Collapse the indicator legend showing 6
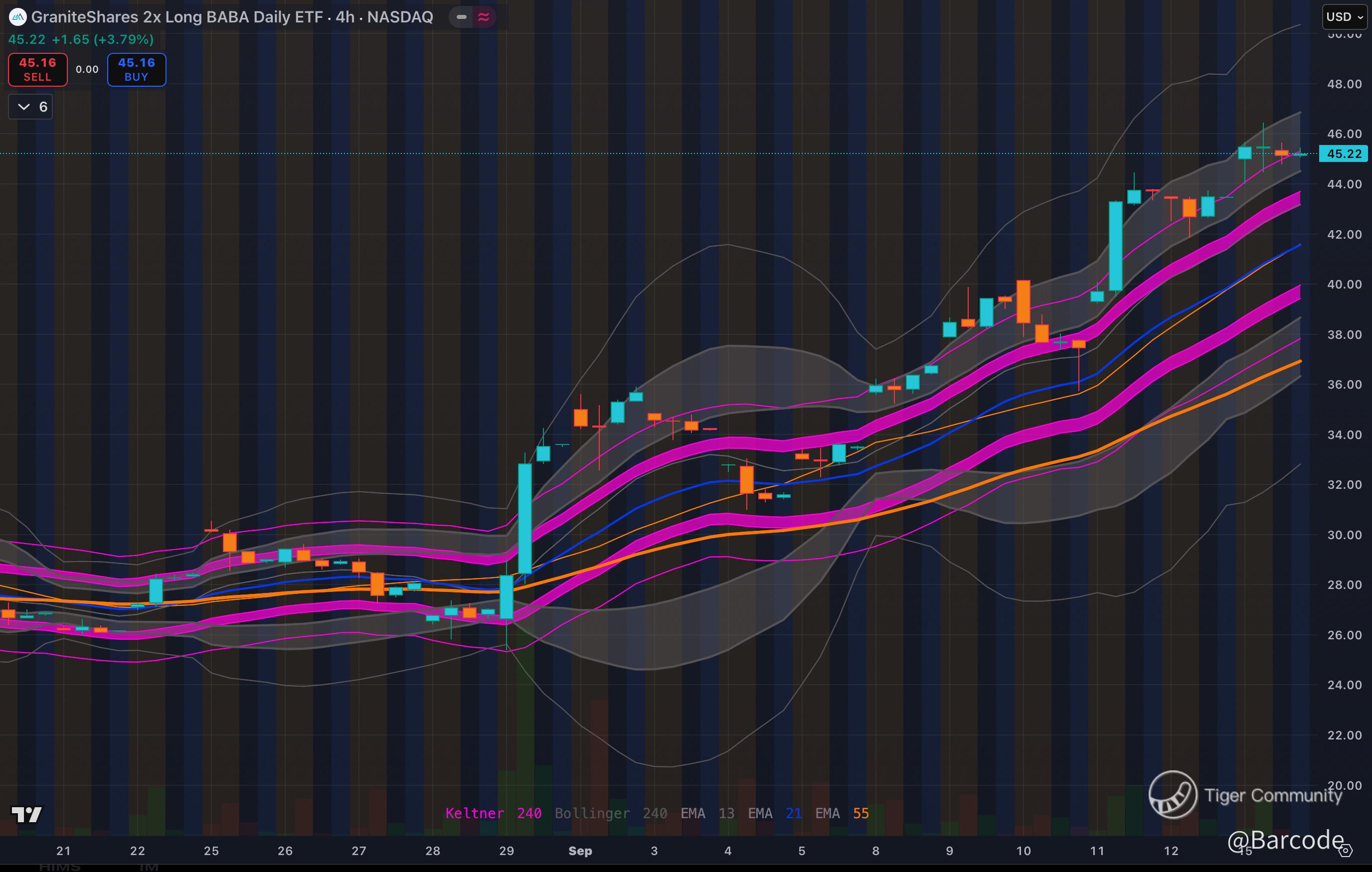This screenshot has height=872, width=1372. click(31, 107)
